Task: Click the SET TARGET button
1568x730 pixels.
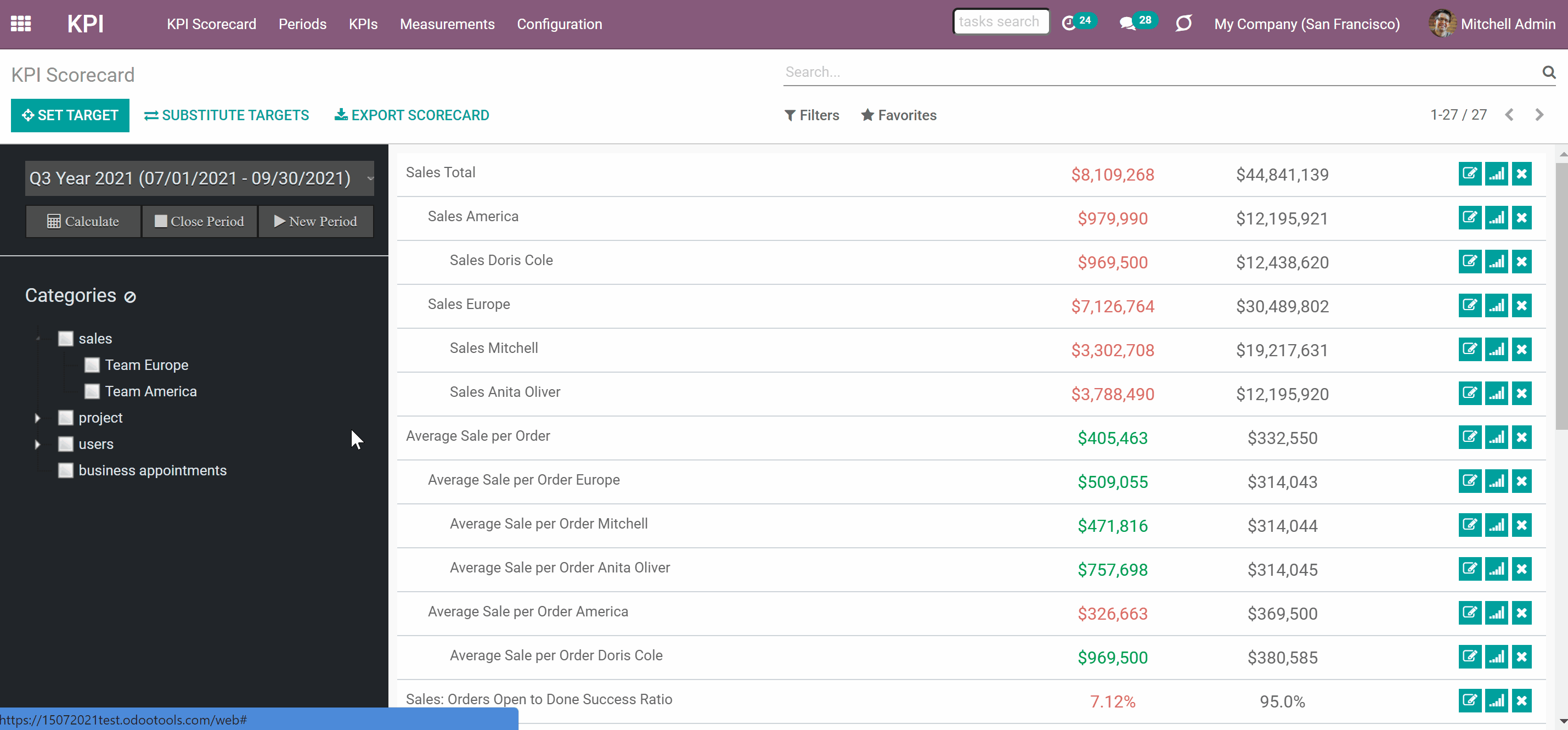Action: pyautogui.click(x=70, y=115)
